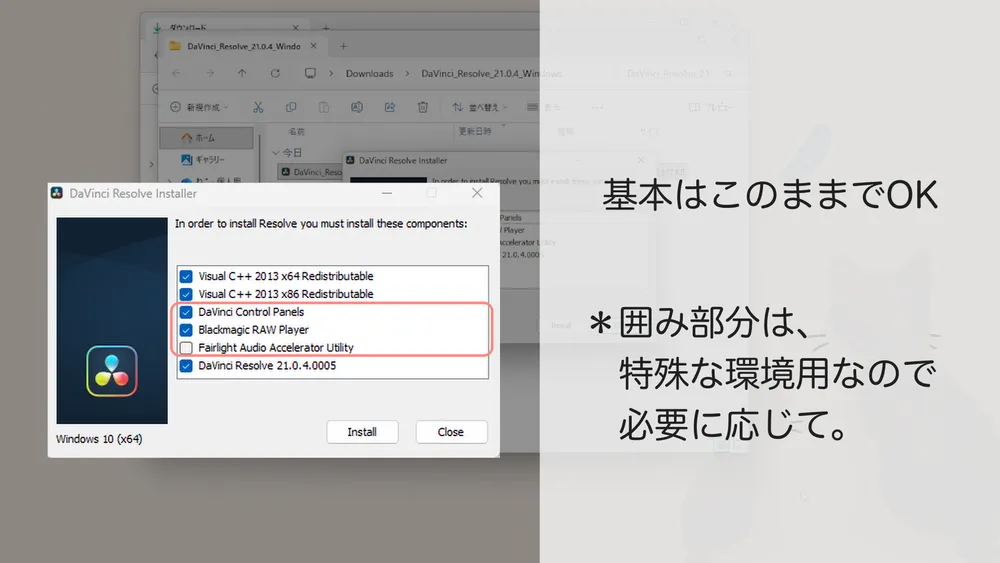
Task: Open Downloads in the address breadcrumb
Action: (x=369, y=73)
